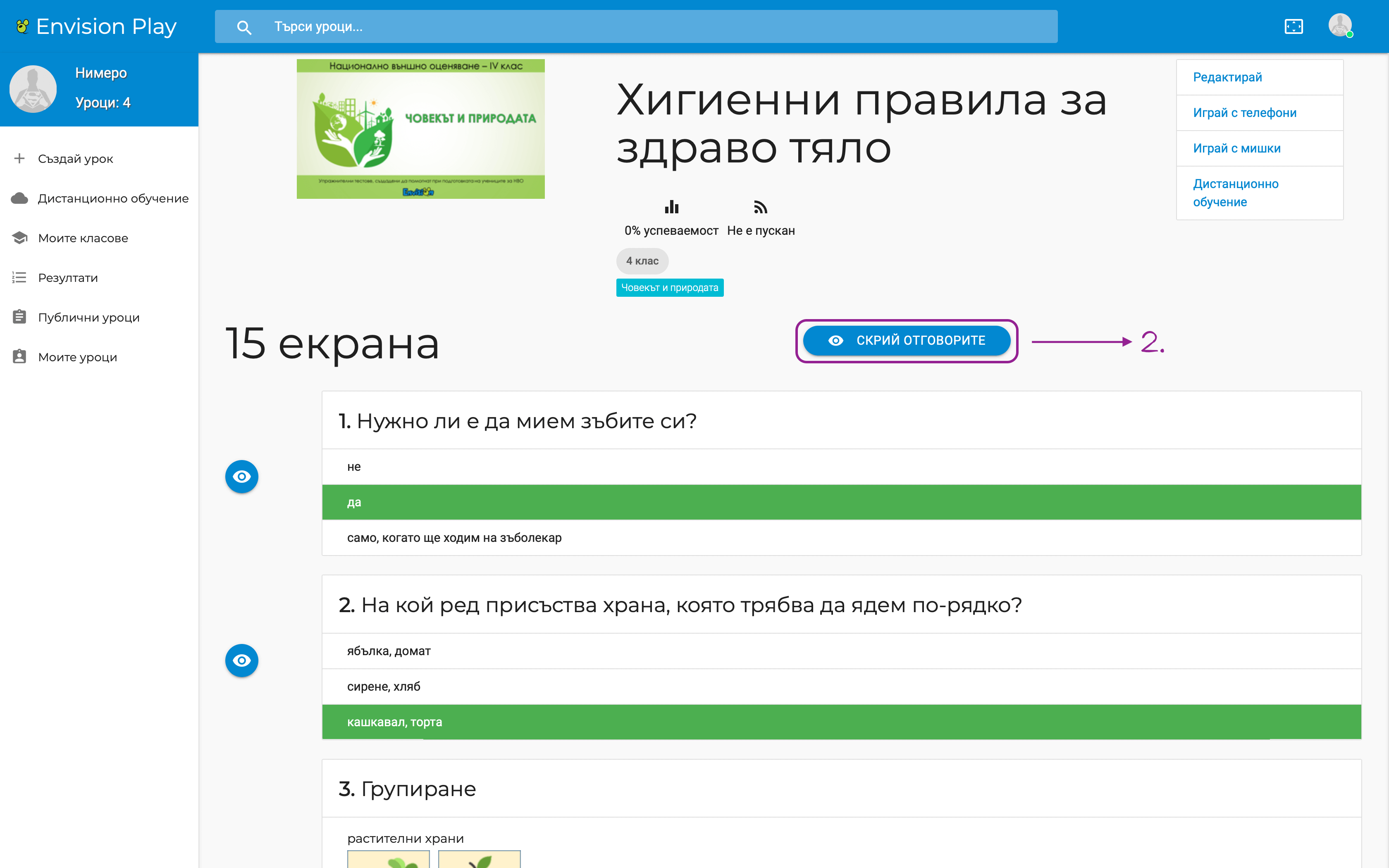Screen dimensions: 1389x868
Task: Select the briefcase icon for Моите уроци
Action: click(19, 356)
